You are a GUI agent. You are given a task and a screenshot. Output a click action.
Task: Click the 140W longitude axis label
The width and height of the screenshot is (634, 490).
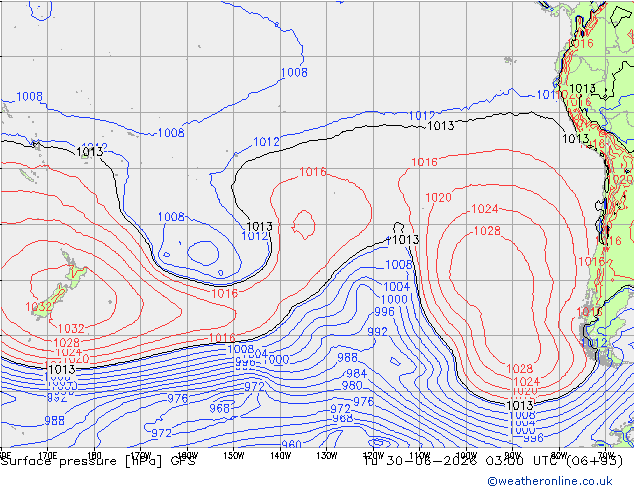tap(281, 455)
